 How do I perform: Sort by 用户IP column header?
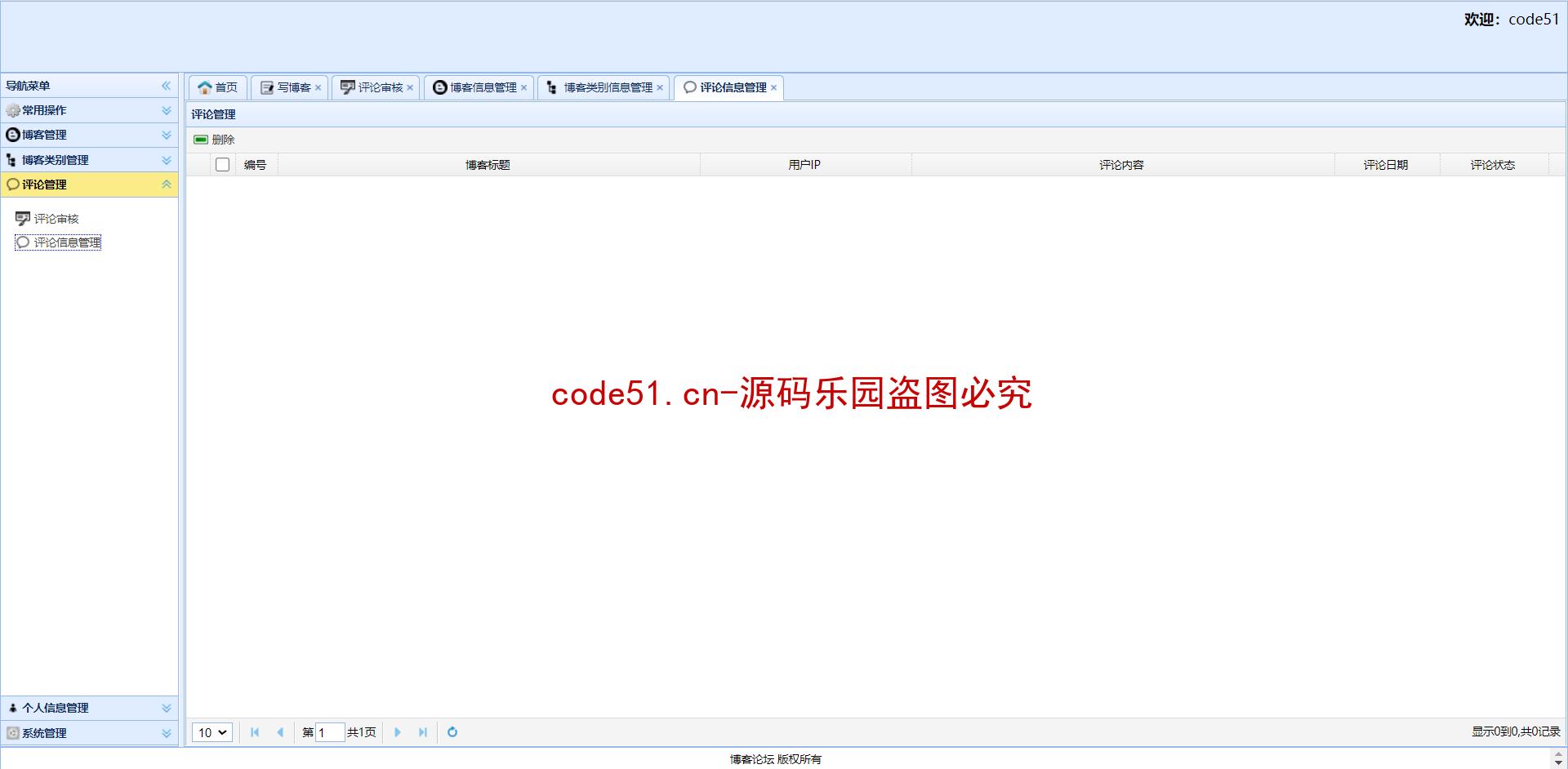click(805, 165)
